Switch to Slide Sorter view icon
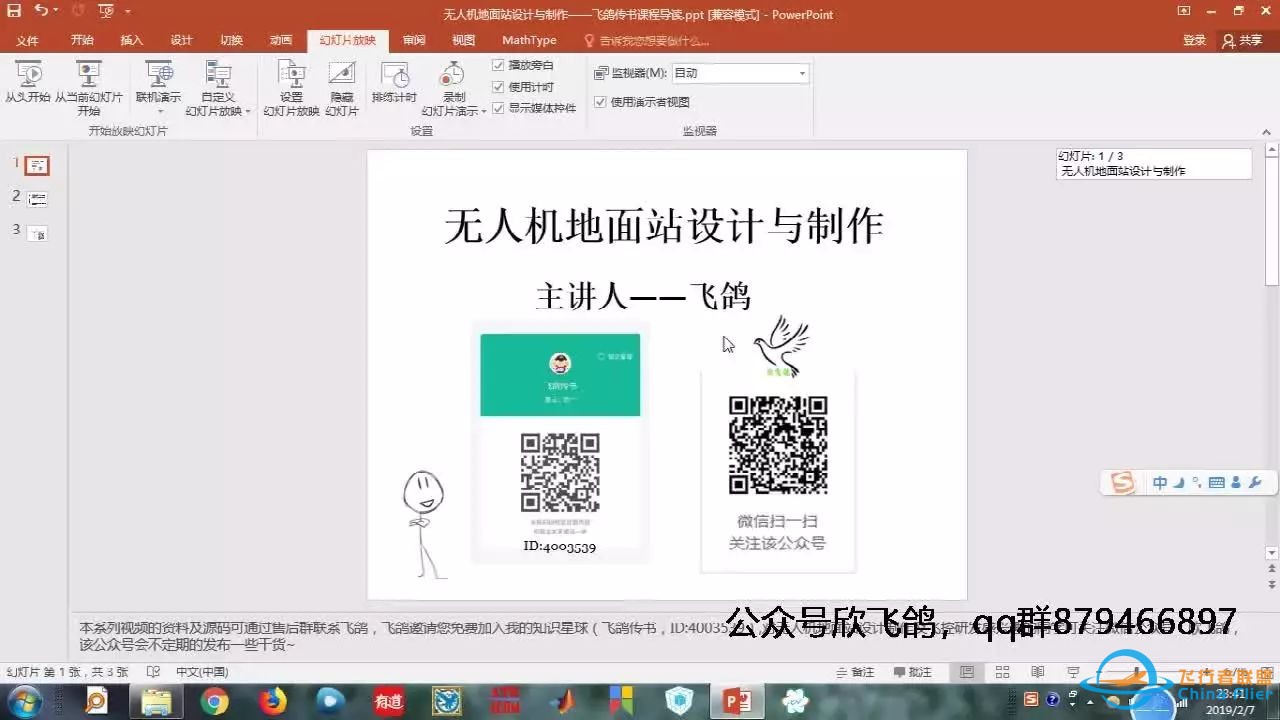 pos(1003,672)
